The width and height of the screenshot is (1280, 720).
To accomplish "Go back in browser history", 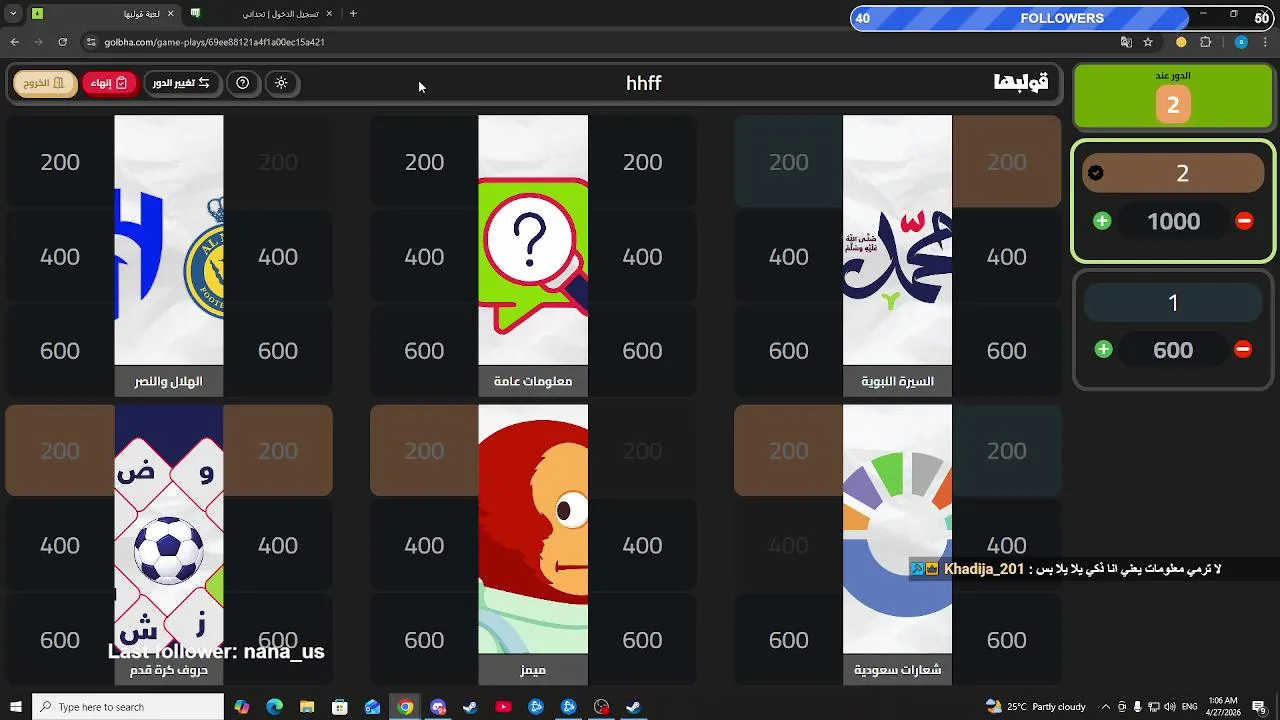I will point(14,42).
